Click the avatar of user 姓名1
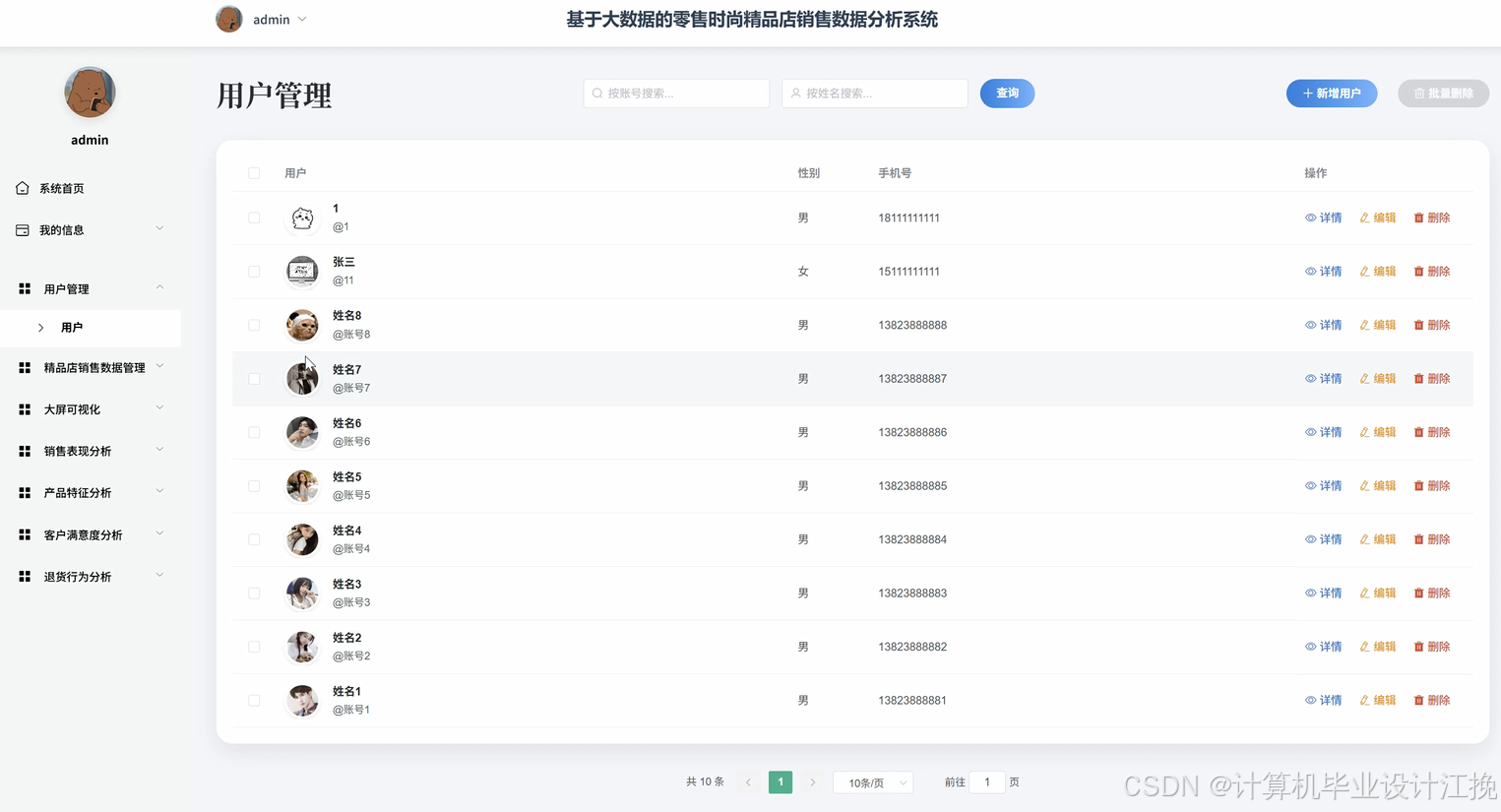Screen dimensions: 1501x812 (302, 700)
